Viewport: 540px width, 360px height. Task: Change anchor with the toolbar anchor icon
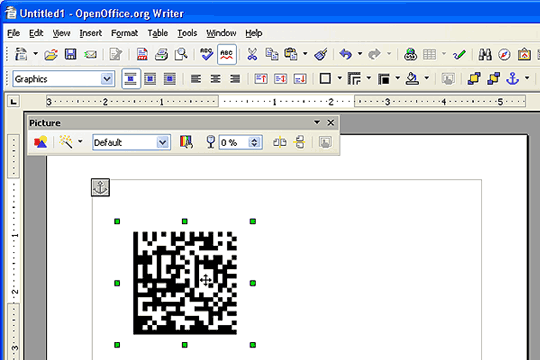[513, 79]
